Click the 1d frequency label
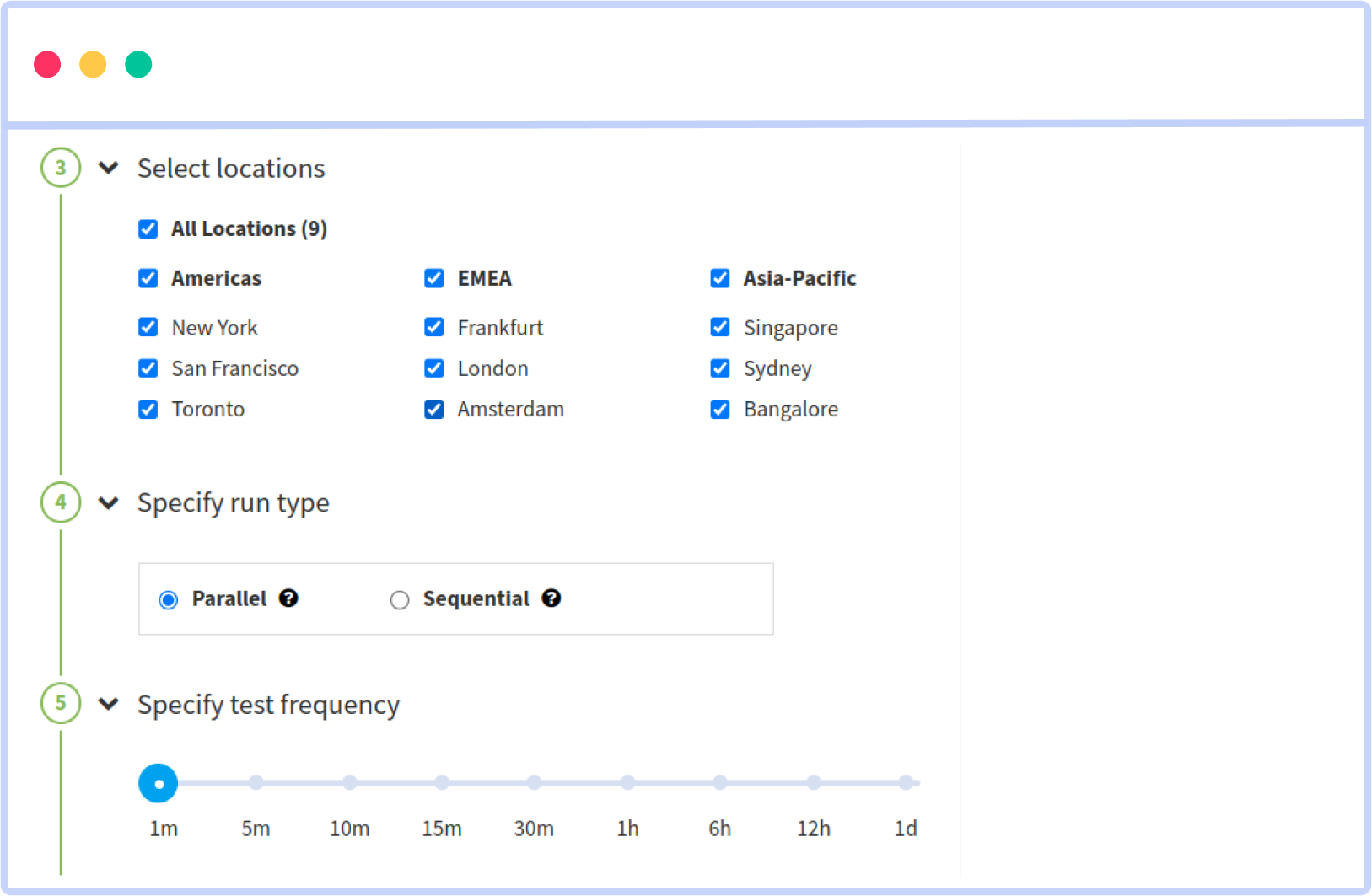This screenshot has width=1372, height=896. (x=906, y=829)
